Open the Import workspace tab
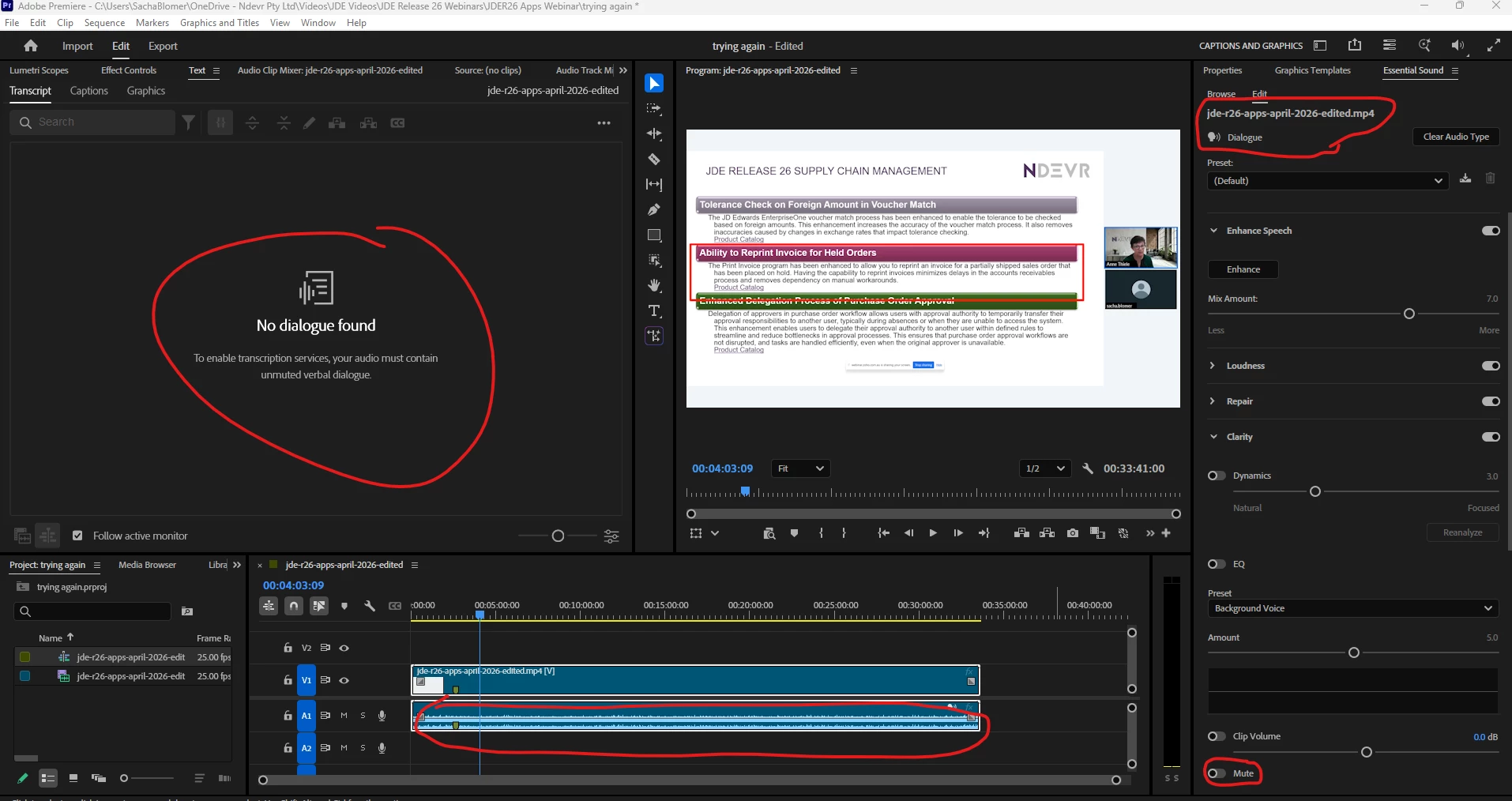 coord(77,47)
